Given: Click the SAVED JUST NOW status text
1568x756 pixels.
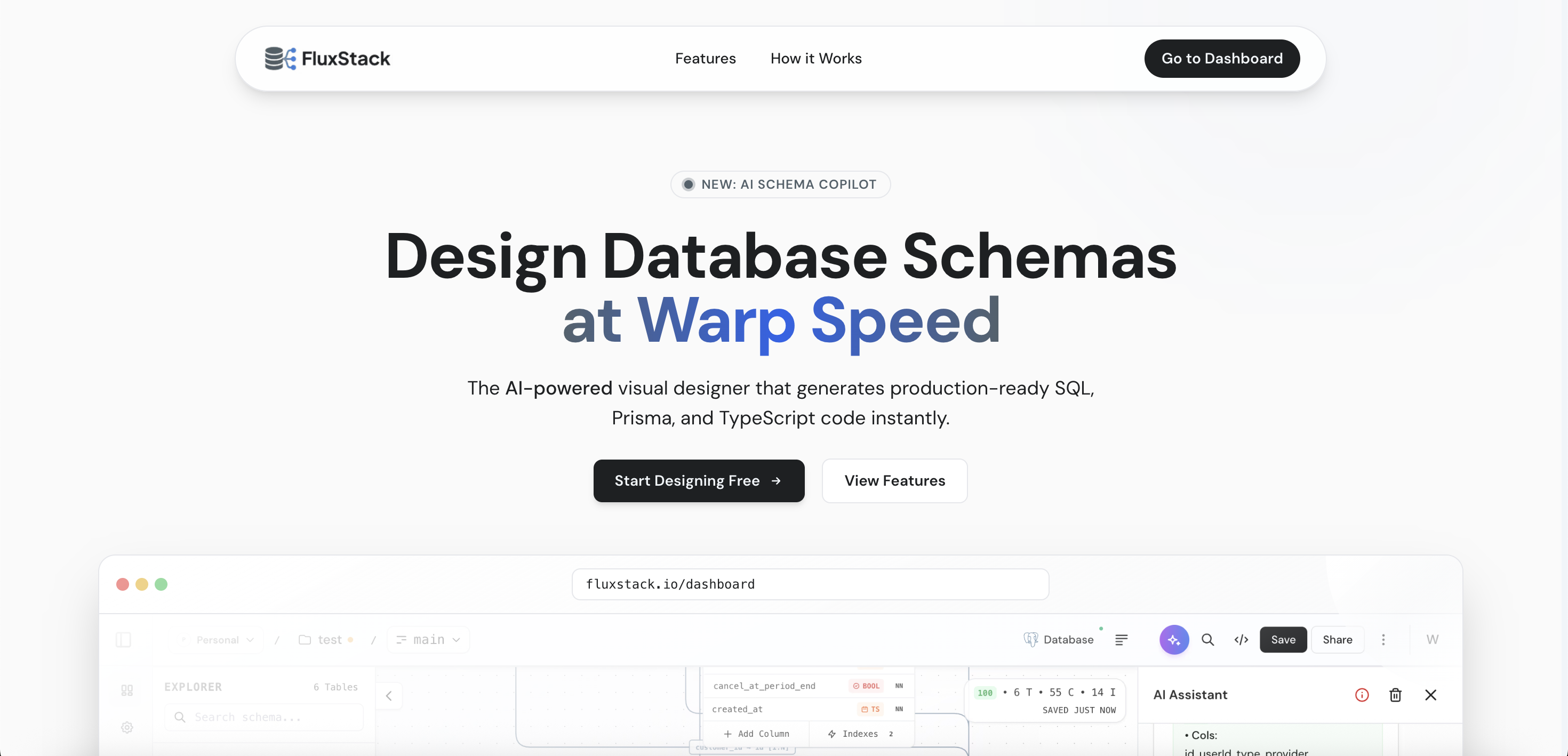Looking at the screenshot, I should coord(1078,710).
